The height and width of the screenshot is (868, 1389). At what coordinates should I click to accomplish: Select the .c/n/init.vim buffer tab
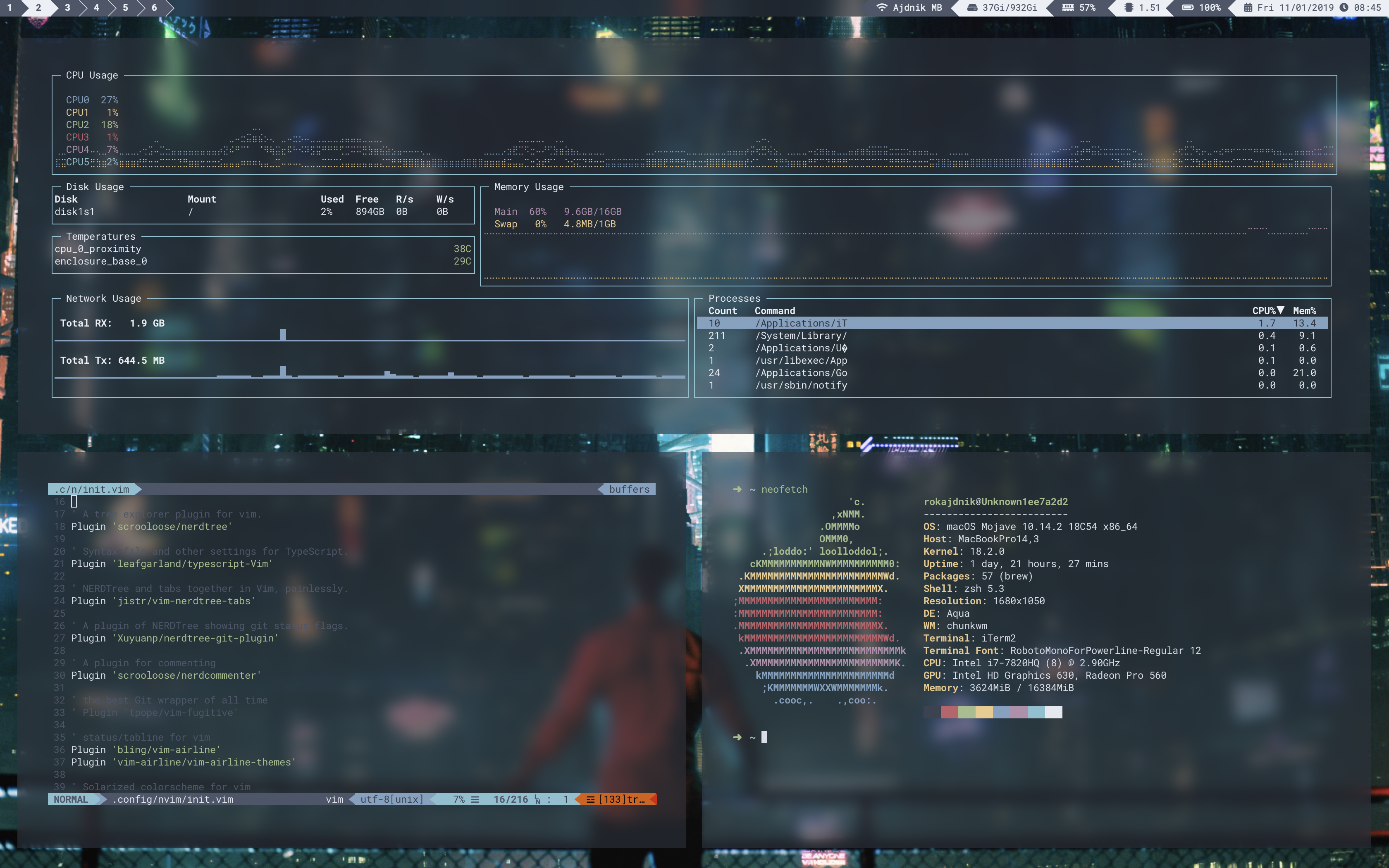point(92,489)
